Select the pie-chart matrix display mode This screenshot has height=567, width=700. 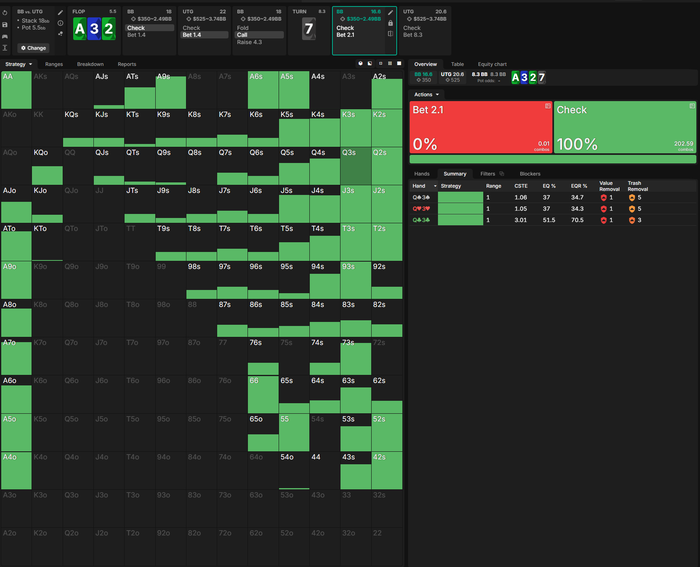(360, 64)
